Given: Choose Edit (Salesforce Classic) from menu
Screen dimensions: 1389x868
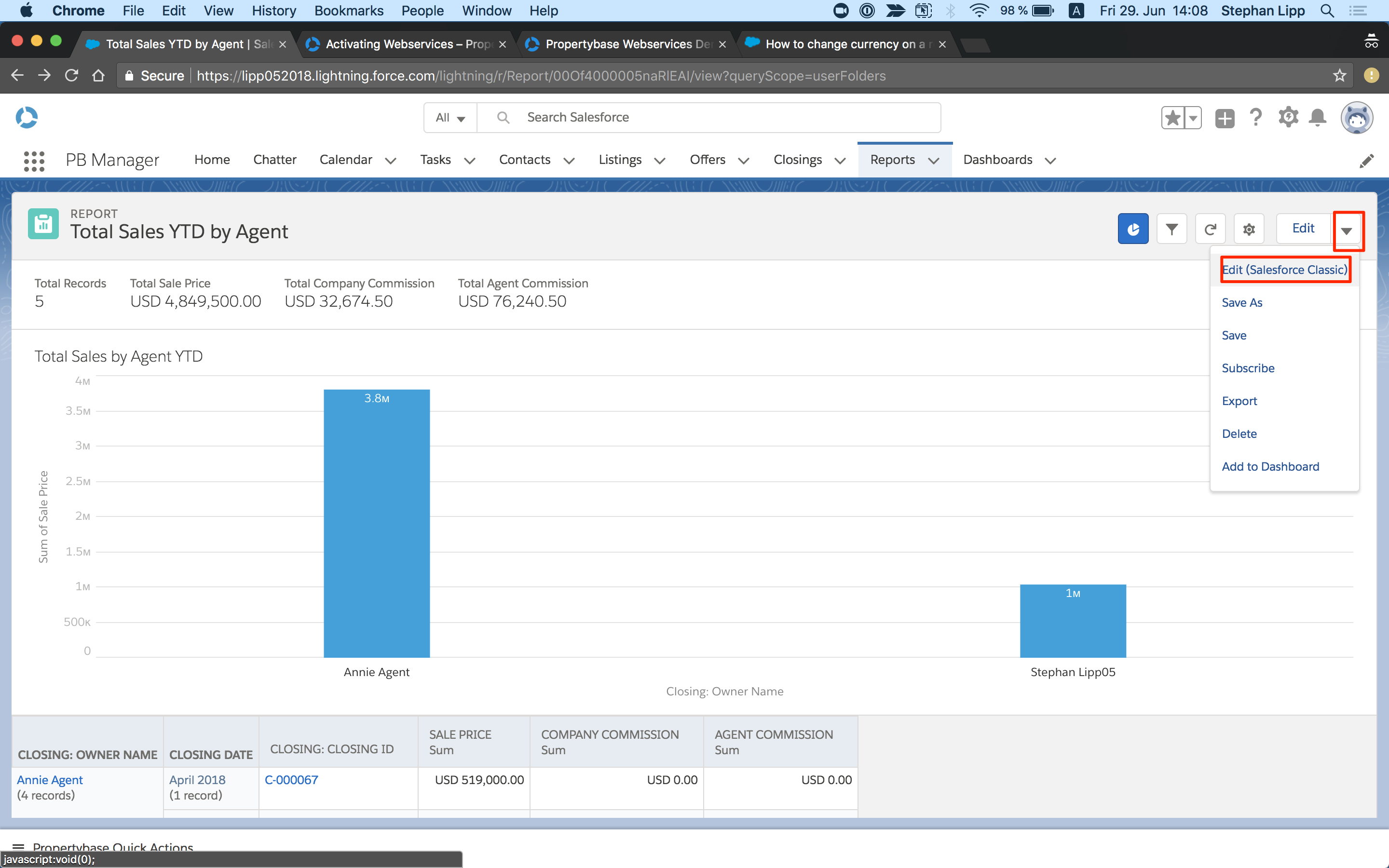Looking at the screenshot, I should coord(1284,270).
